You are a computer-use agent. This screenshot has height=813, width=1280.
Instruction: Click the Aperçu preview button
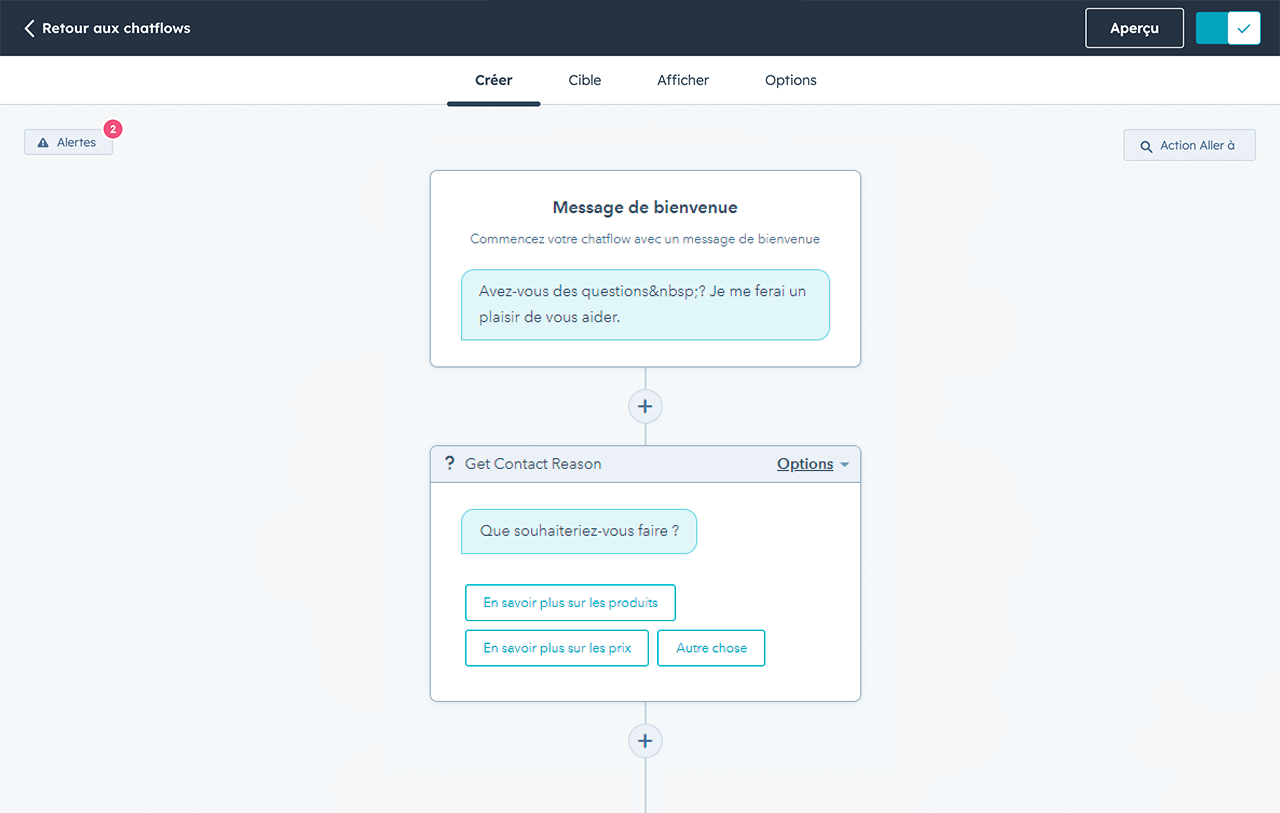1134,28
